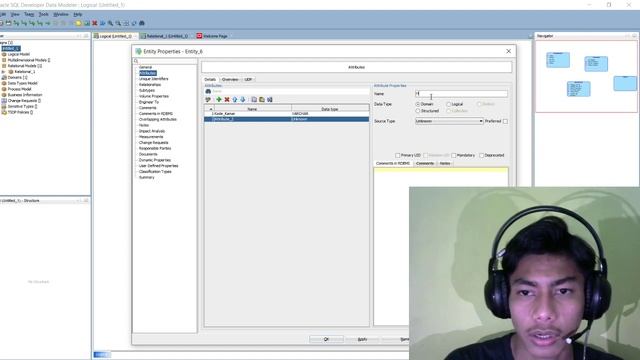Viewport: 640px width, 360px height.
Task: Open the Window menu
Action: coord(61,14)
